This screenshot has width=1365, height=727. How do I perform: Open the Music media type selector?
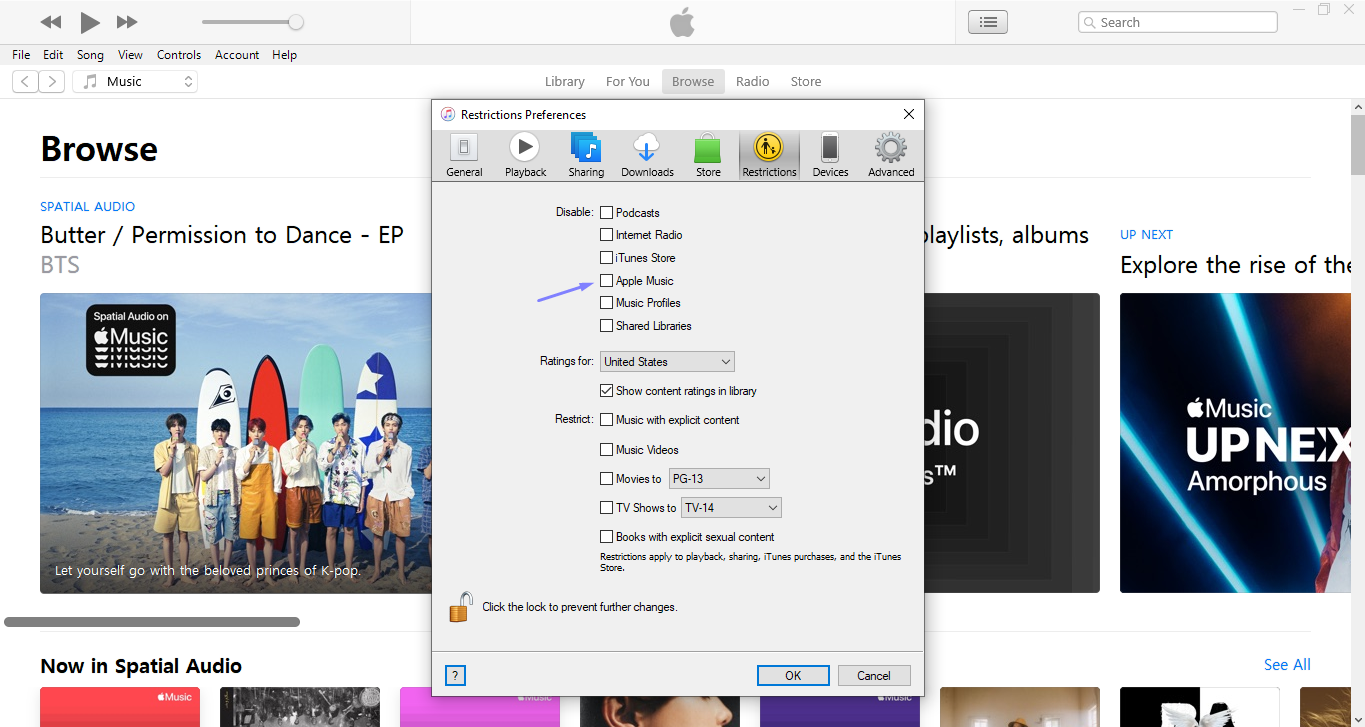click(135, 82)
